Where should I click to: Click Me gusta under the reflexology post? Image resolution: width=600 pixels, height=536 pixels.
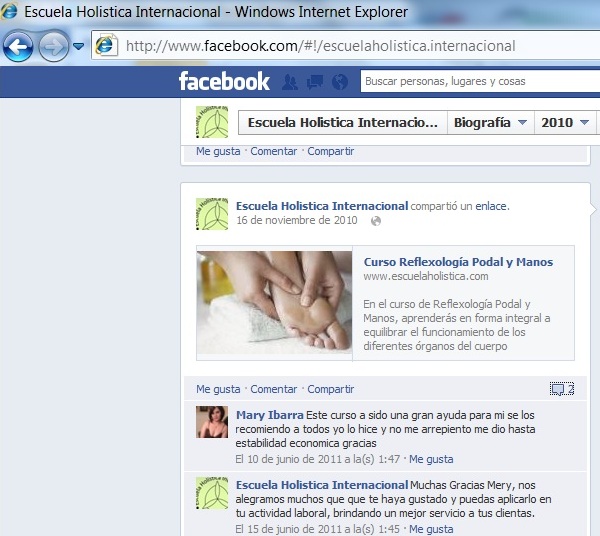pyautogui.click(x=218, y=389)
